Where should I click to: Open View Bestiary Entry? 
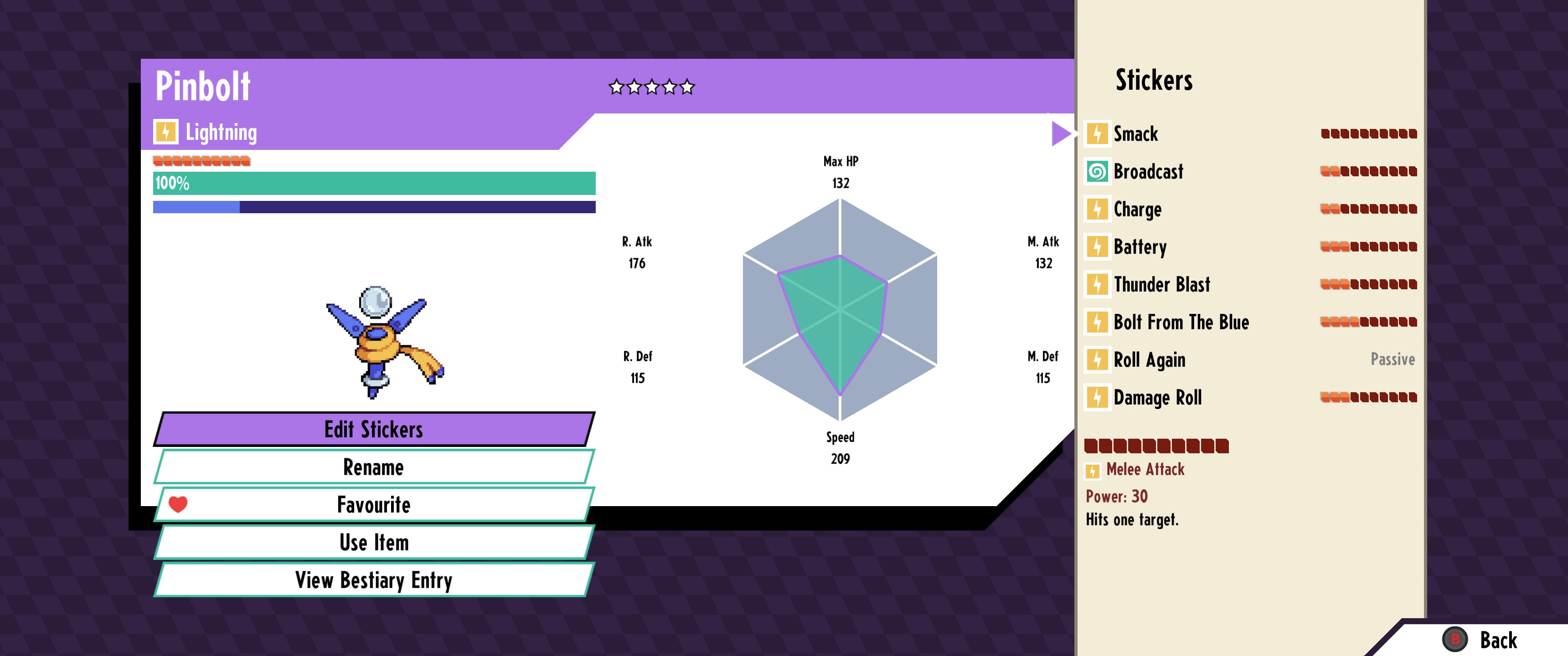click(x=373, y=580)
